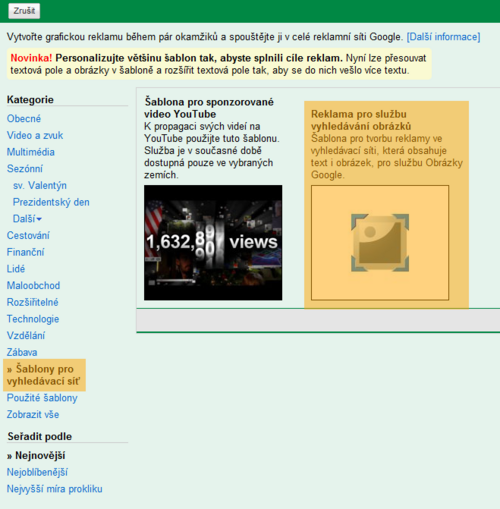The image size is (500, 509).
Task: Open the Zábava category
Action: (x=22, y=352)
